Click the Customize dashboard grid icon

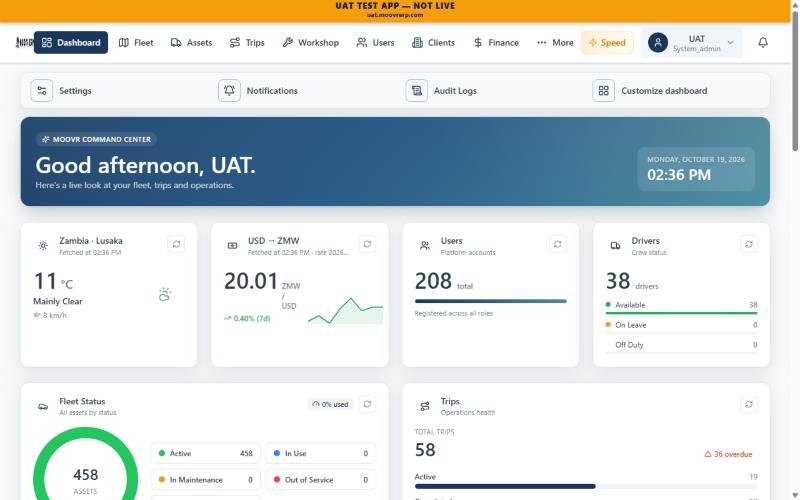pyautogui.click(x=603, y=91)
